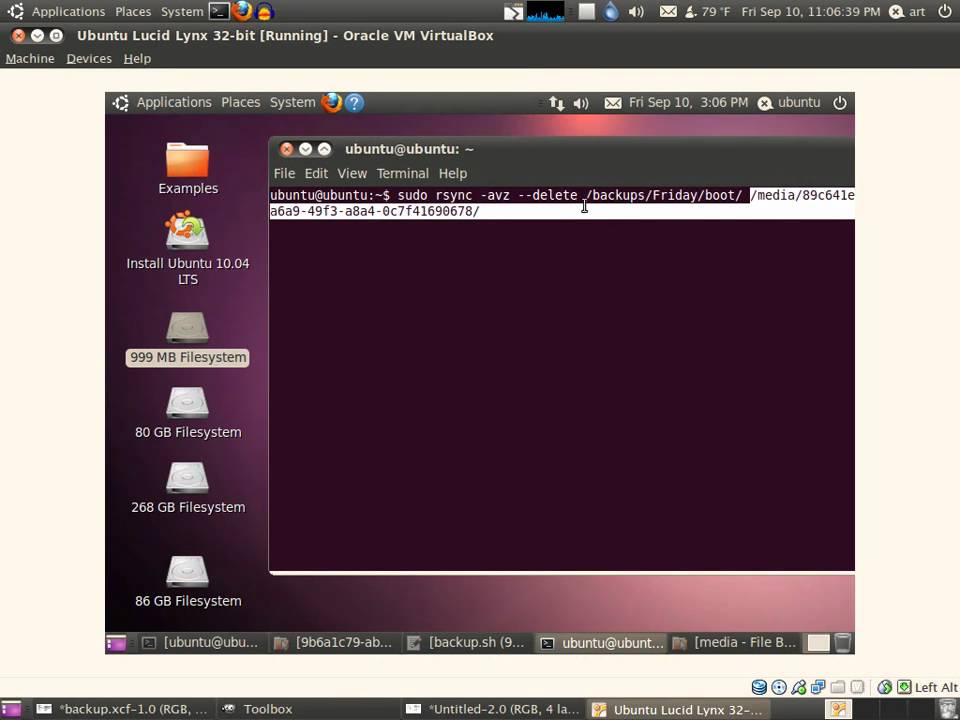The image size is (960, 720).
Task: Close the guest terminal window
Action: 287,149
